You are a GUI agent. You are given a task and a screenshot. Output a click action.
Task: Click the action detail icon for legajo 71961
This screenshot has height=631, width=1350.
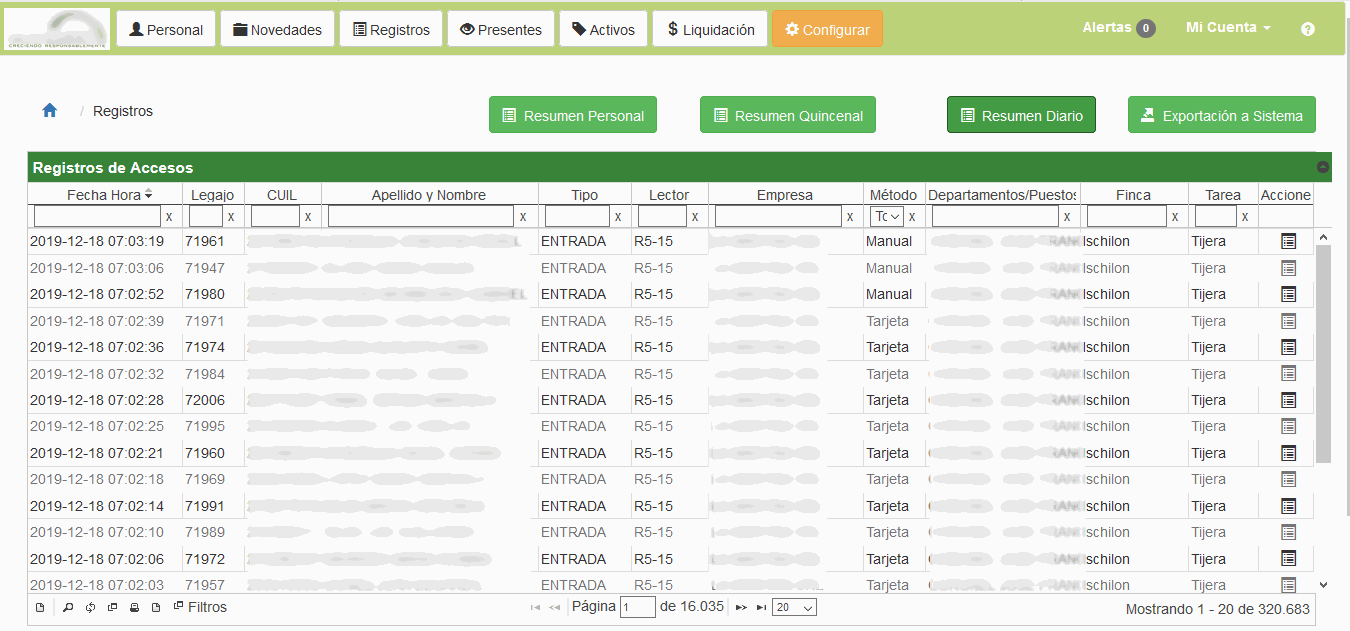pyautogui.click(x=1288, y=241)
